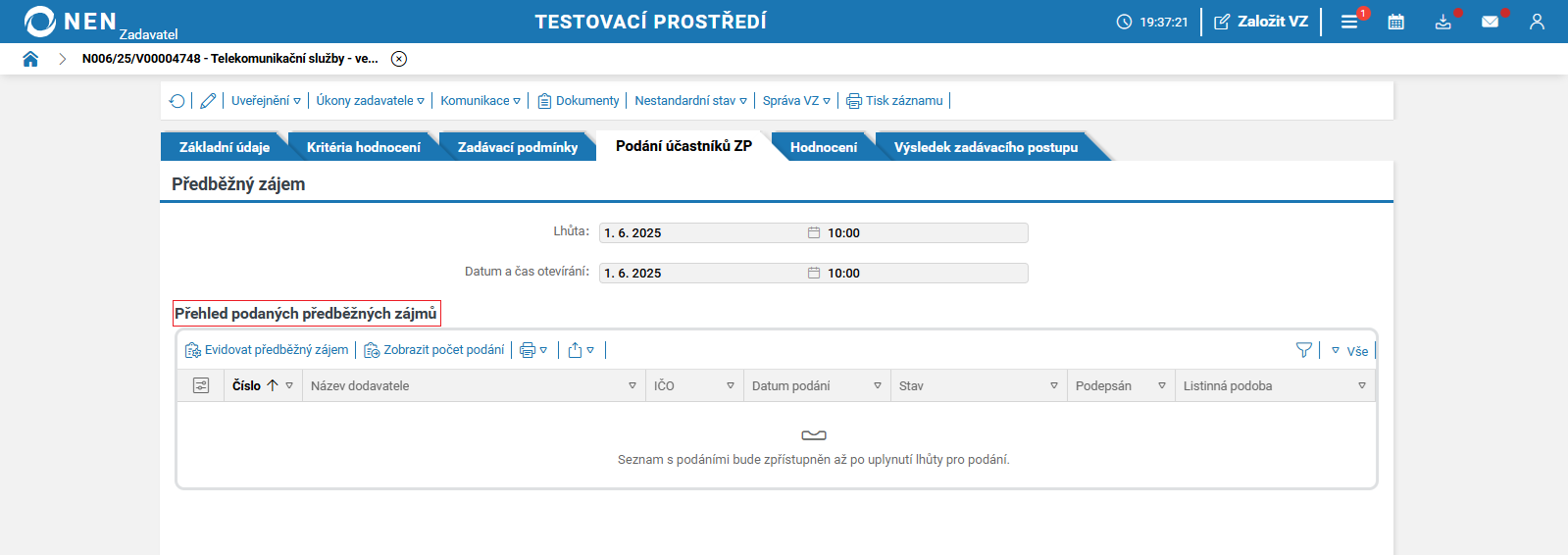Click the clock icon beside 19:37:21
This screenshot has height=555, width=1568.
pos(1124,22)
